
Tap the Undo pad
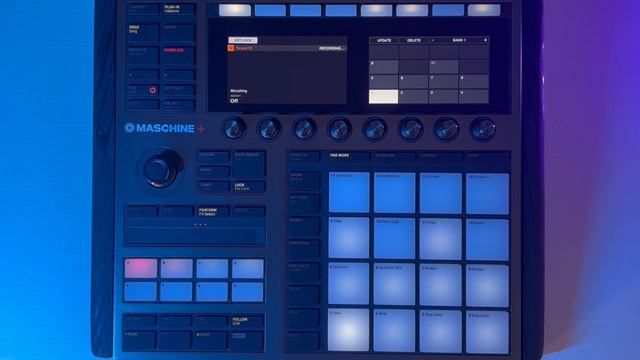(348, 330)
